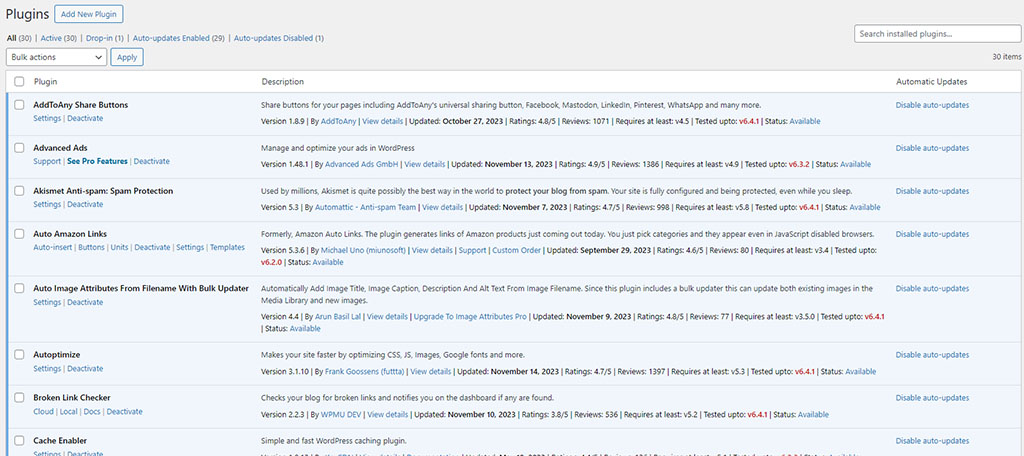View details for Advanced Ads
1024x456 pixels.
coord(425,164)
